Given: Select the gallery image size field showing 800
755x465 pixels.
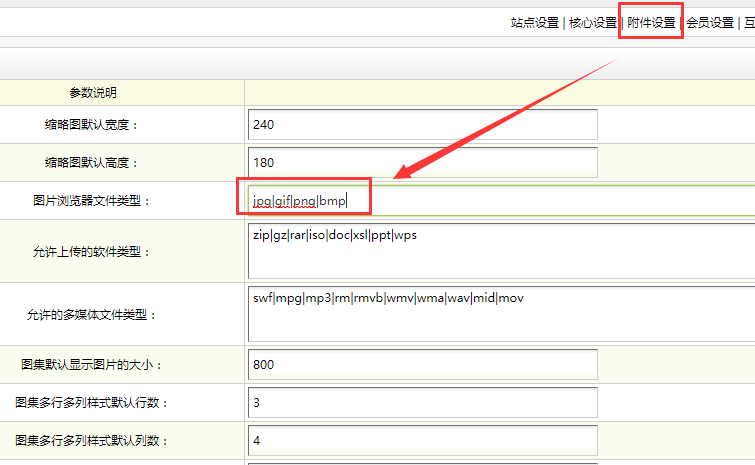Looking at the screenshot, I should tap(422, 365).
